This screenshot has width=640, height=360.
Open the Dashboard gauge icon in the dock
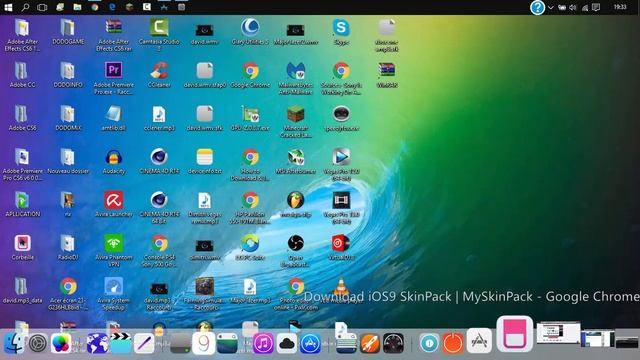pyautogui.click(x=393, y=344)
